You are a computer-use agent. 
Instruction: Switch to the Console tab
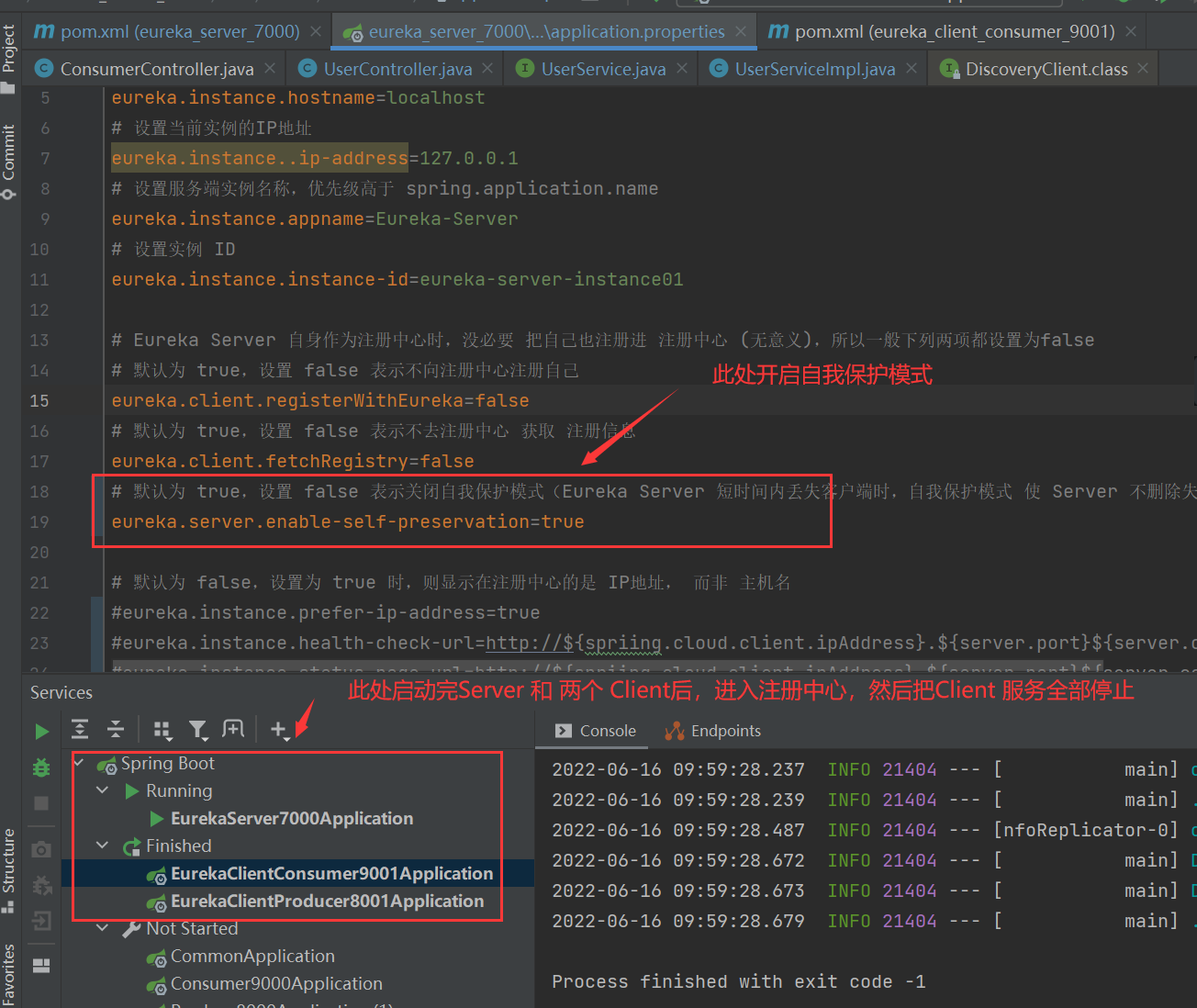pyautogui.click(x=596, y=731)
